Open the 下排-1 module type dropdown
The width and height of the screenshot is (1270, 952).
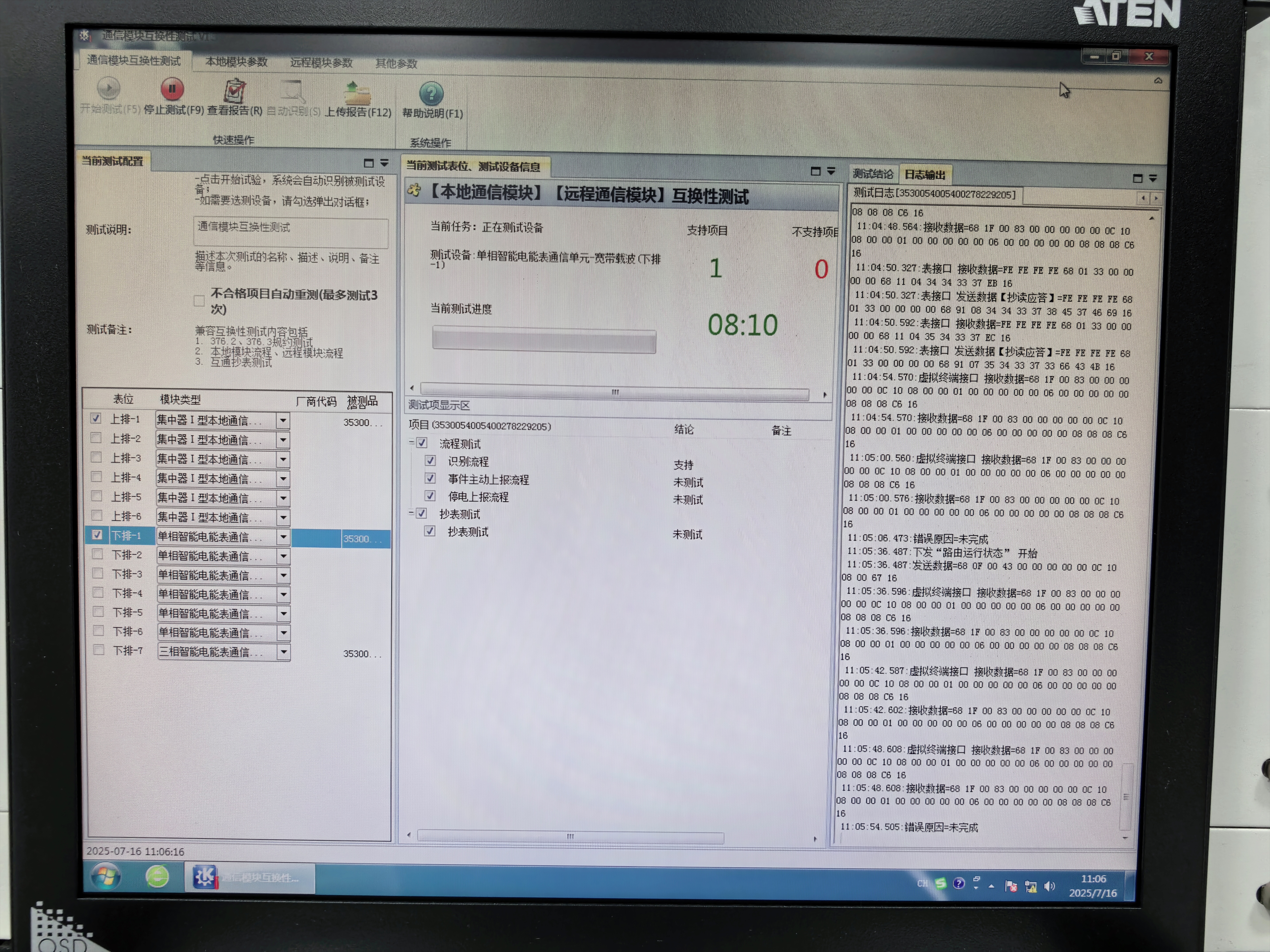(283, 537)
